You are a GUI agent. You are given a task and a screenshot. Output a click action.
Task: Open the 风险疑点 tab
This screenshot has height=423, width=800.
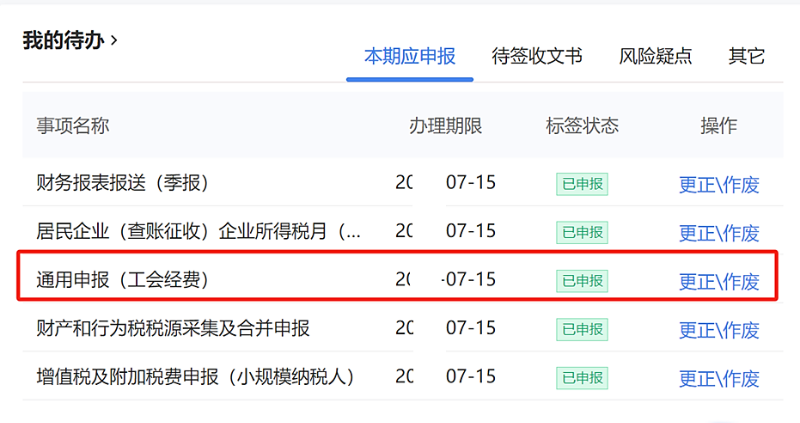pos(655,56)
